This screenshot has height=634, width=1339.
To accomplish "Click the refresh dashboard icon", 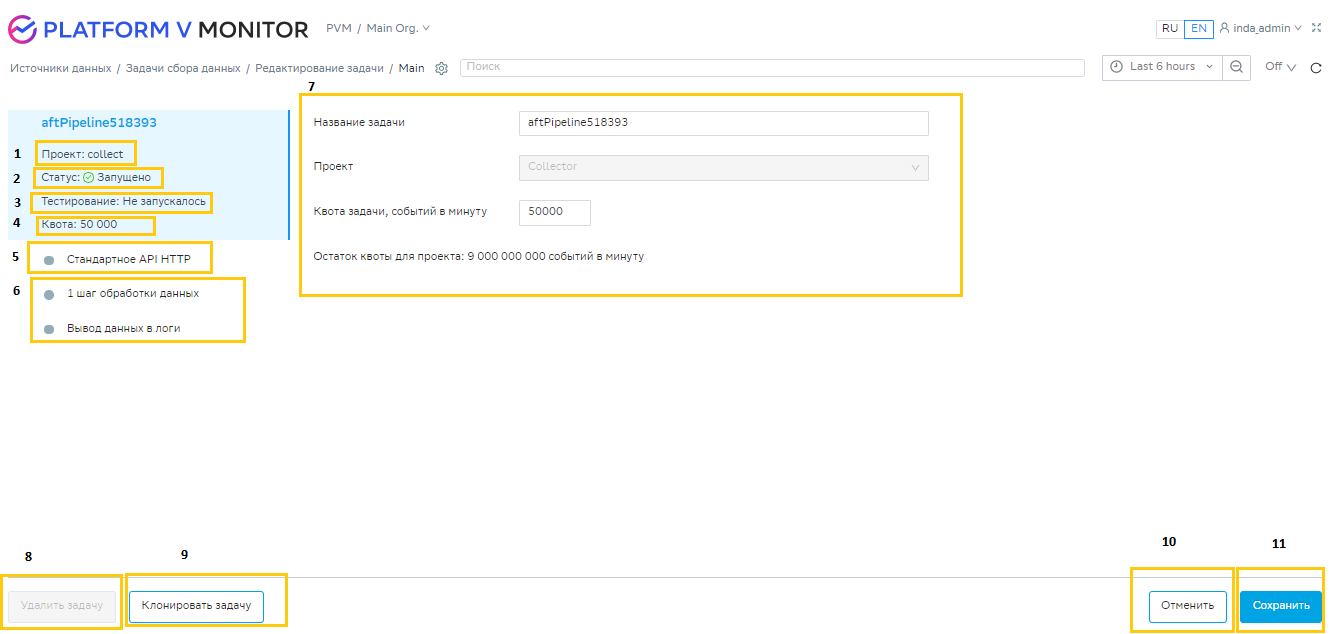I will coord(1316,68).
